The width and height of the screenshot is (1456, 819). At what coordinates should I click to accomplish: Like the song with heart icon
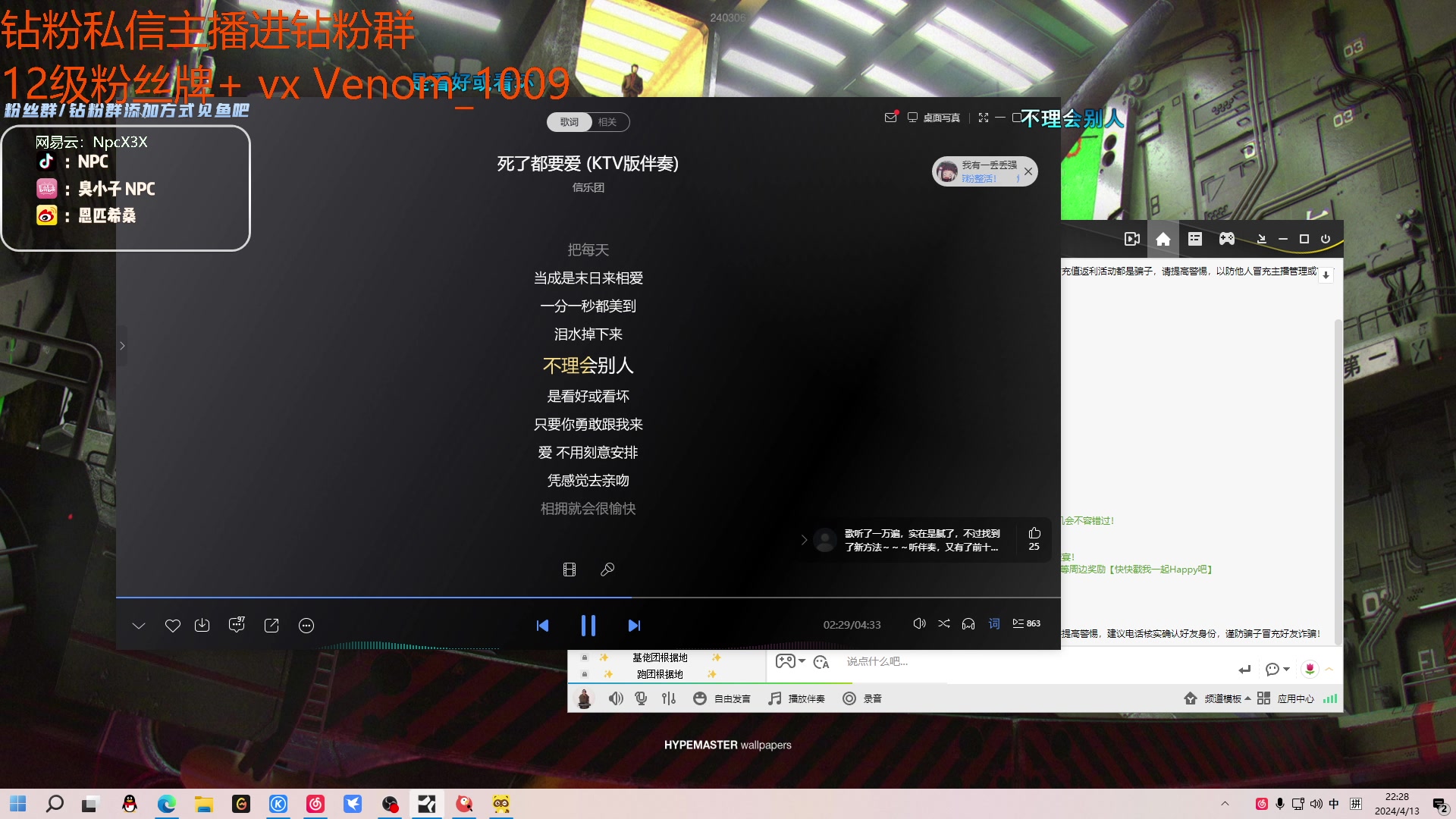[173, 626]
